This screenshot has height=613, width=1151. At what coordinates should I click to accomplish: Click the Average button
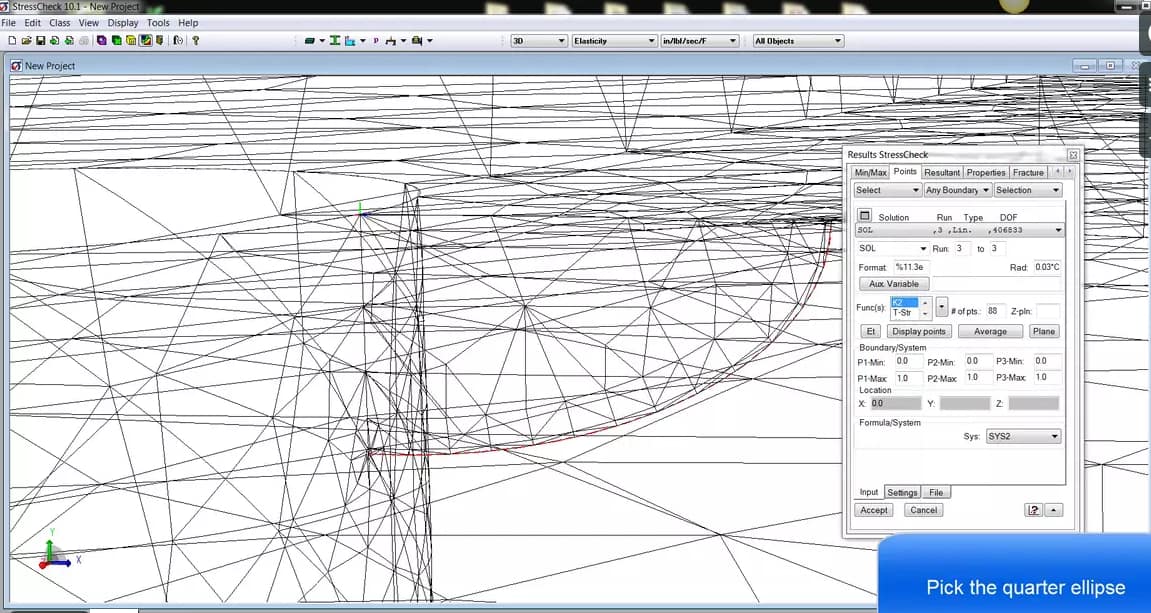pyautogui.click(x=990, y=331)
